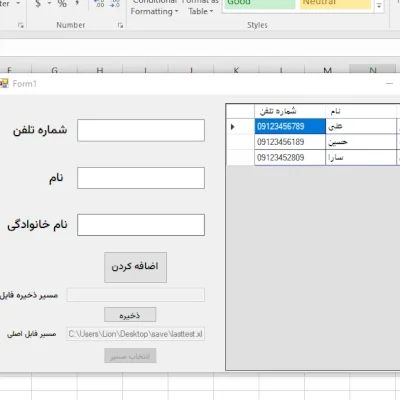Click the decrease decimal icon
The image size is (400, 400).
(x=114, y=4)
